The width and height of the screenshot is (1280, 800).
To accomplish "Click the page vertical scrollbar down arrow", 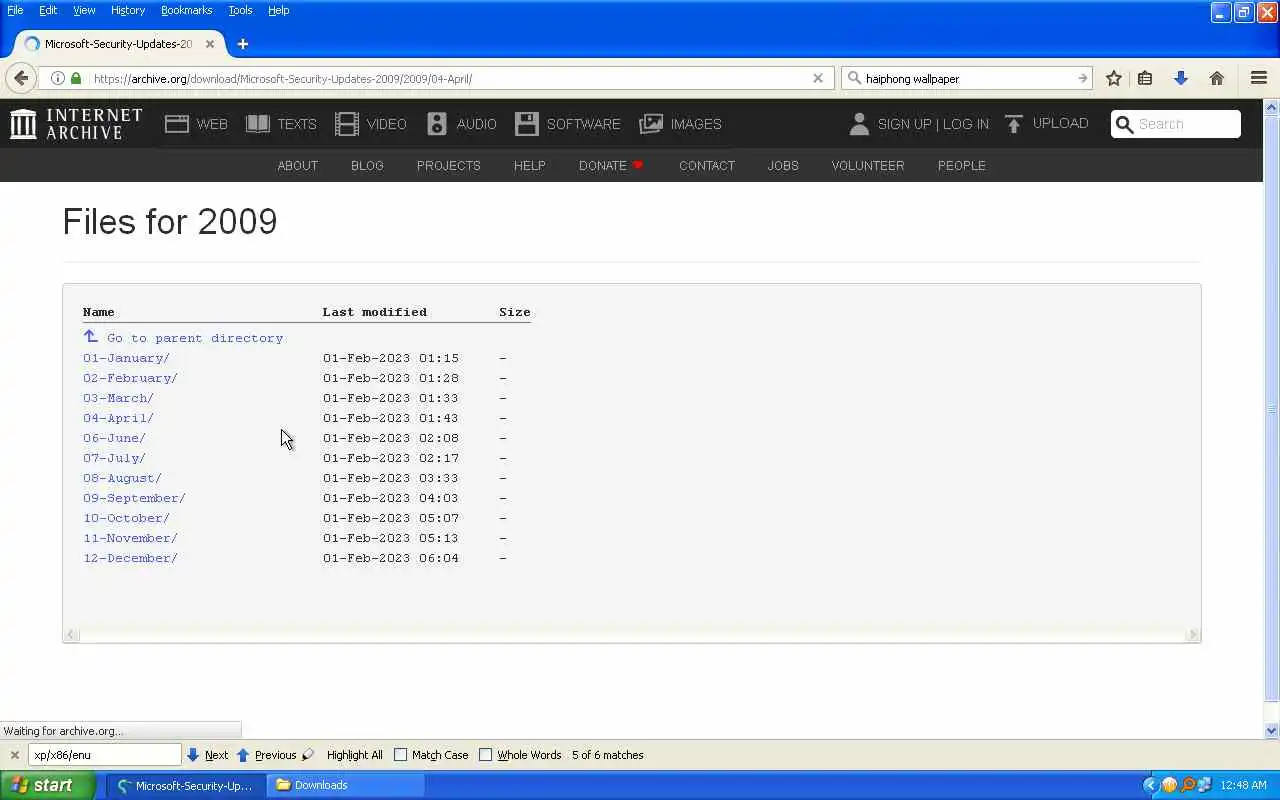I will [1272, 731].
